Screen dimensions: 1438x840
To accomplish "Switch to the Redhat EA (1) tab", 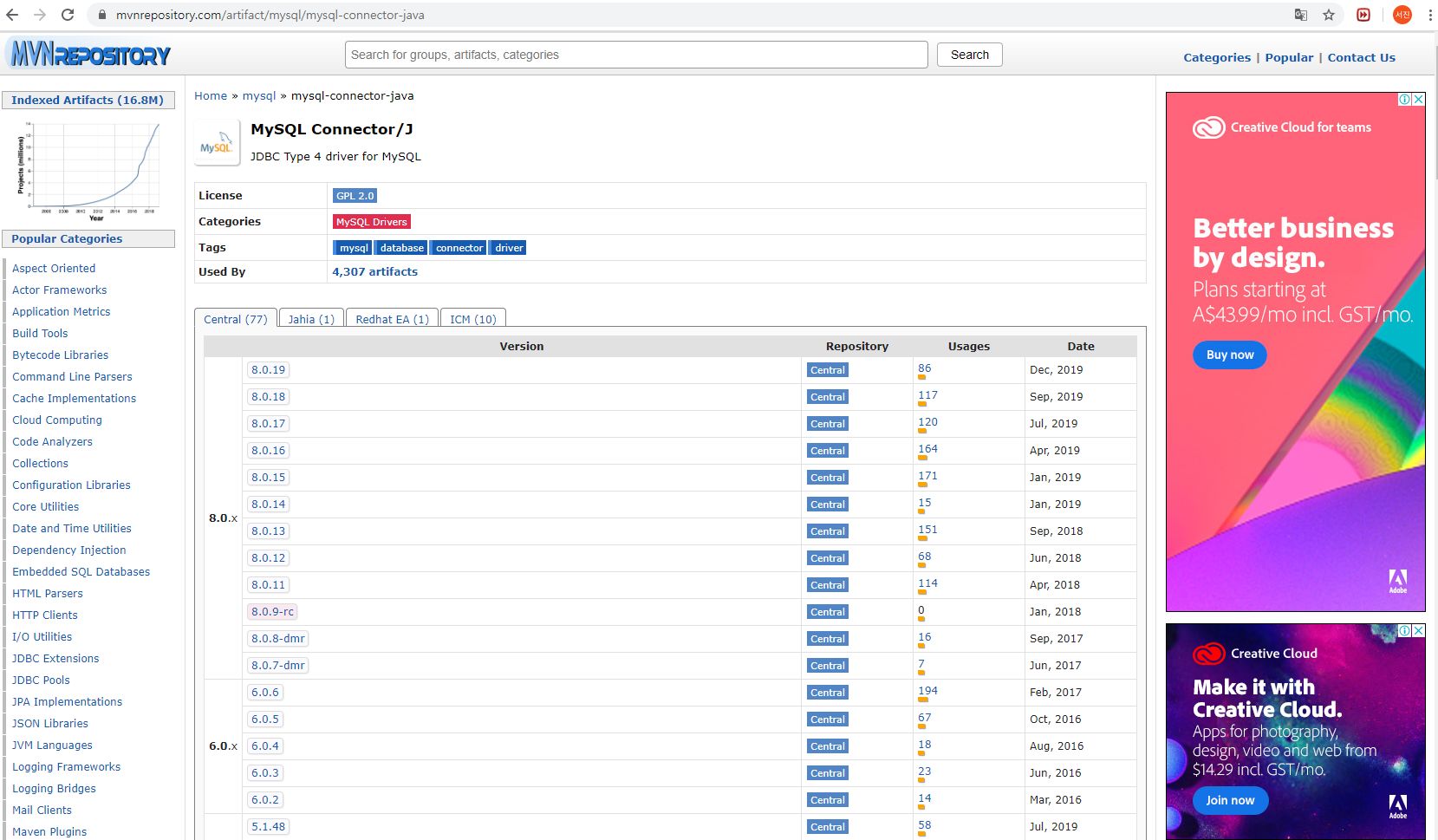I will pyautogui.click(x=392, y=319).
